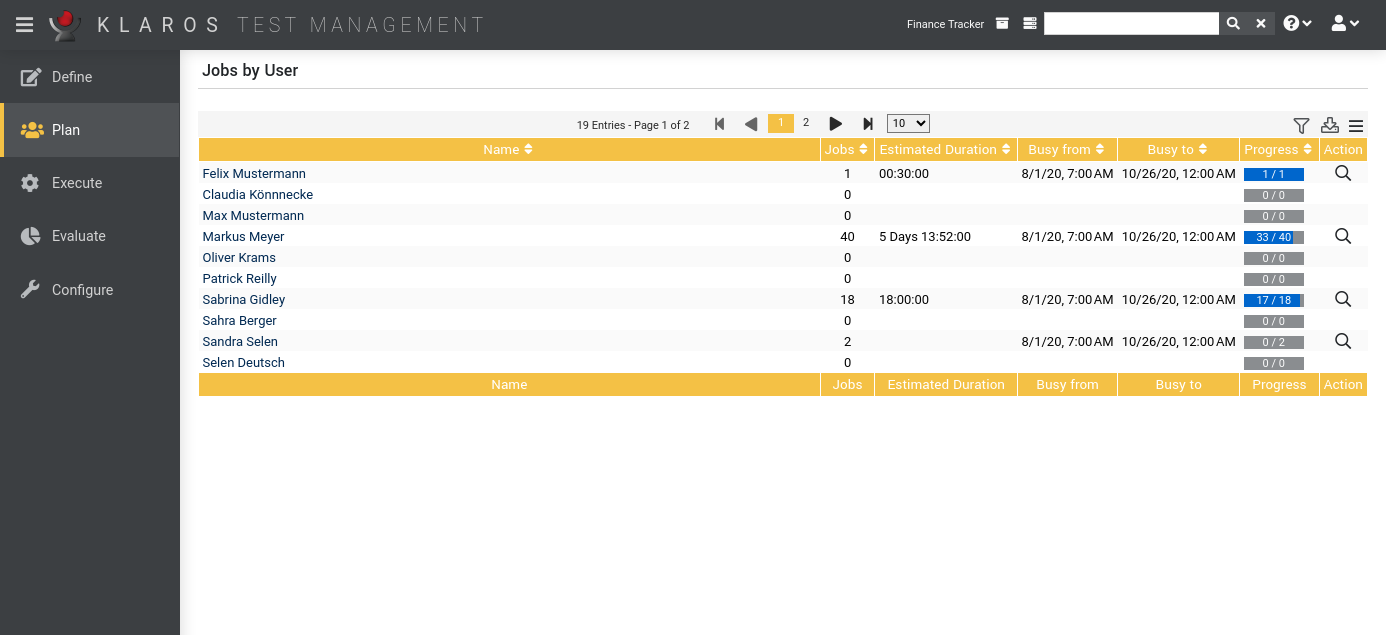Image resolution: width=1386 pixels, height=635 pixels.
Task: Open Sabrina Gidley user link
Action: (244, 299)
